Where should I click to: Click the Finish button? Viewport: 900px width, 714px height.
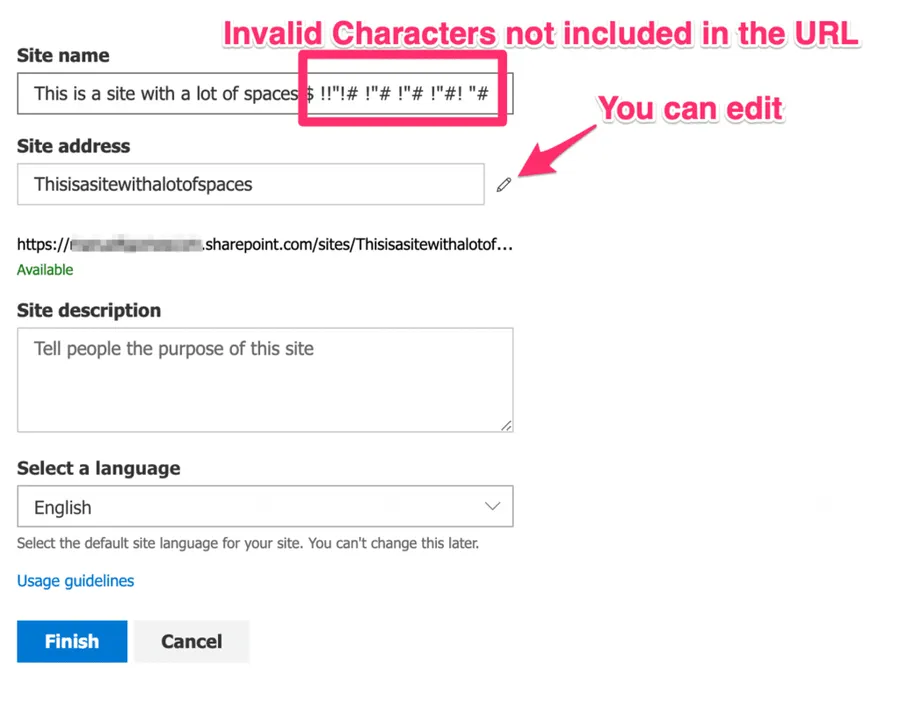[x=72, y=641]
